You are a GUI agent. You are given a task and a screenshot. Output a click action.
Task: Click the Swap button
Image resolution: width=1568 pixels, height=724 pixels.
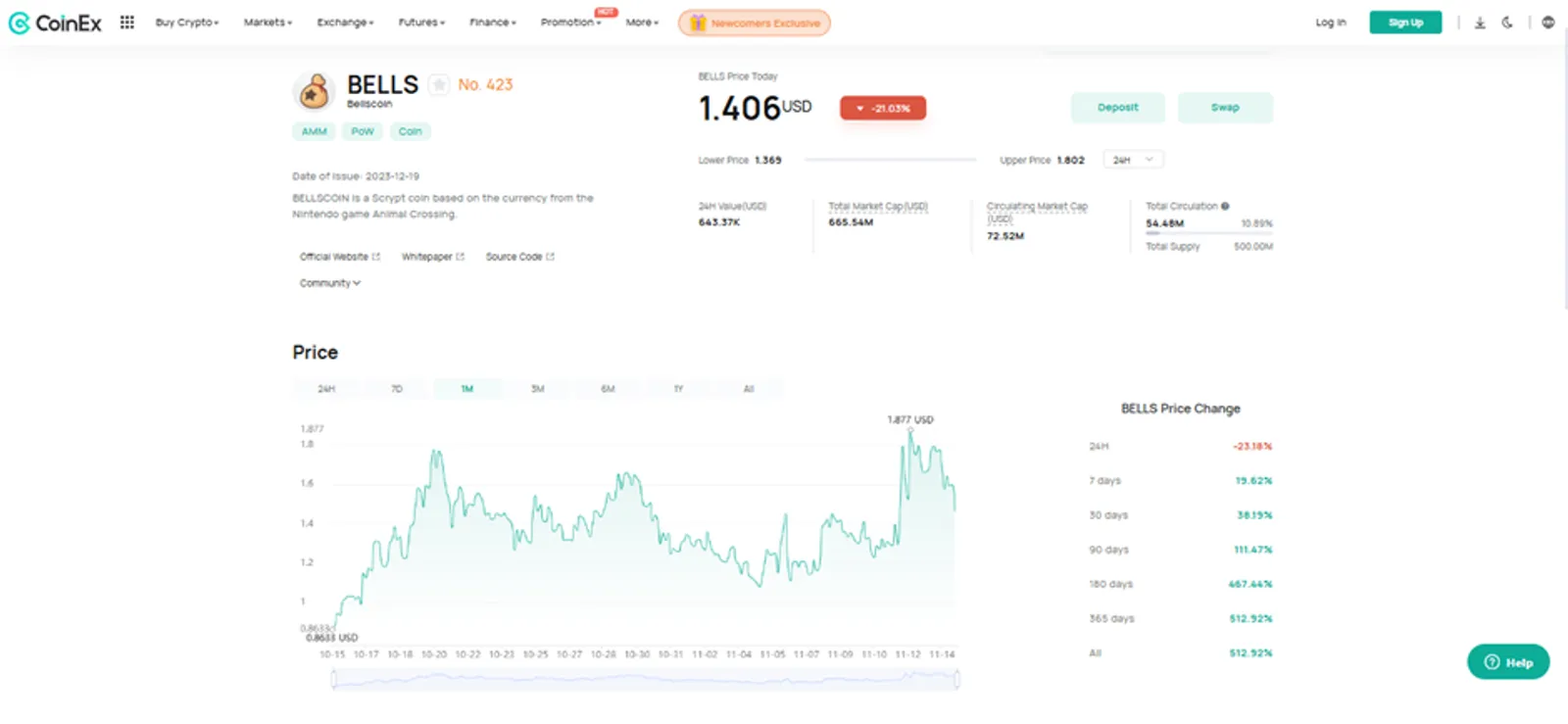(x=1225, y=108)
